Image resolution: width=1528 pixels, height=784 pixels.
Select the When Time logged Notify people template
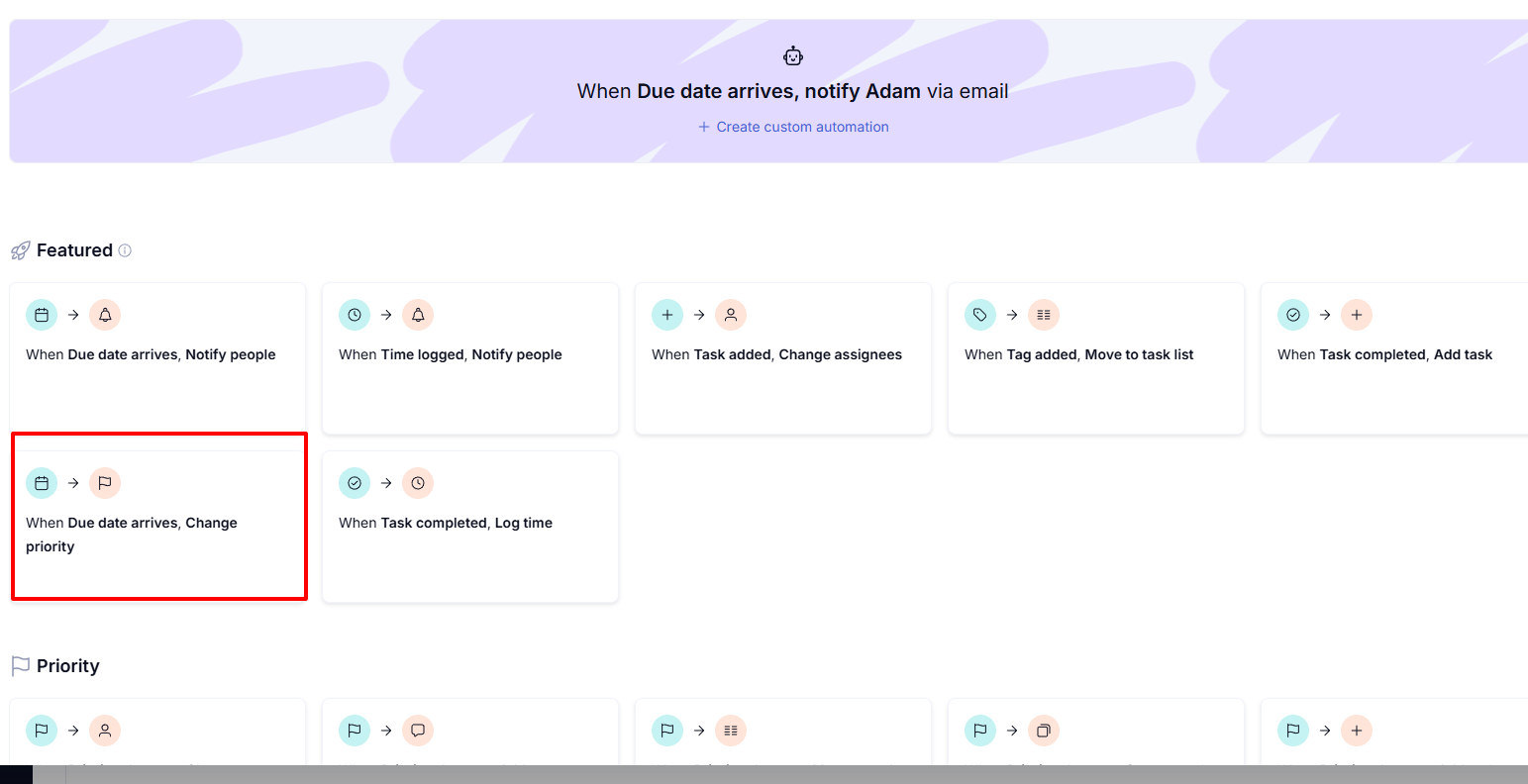(x=469, y=358)
